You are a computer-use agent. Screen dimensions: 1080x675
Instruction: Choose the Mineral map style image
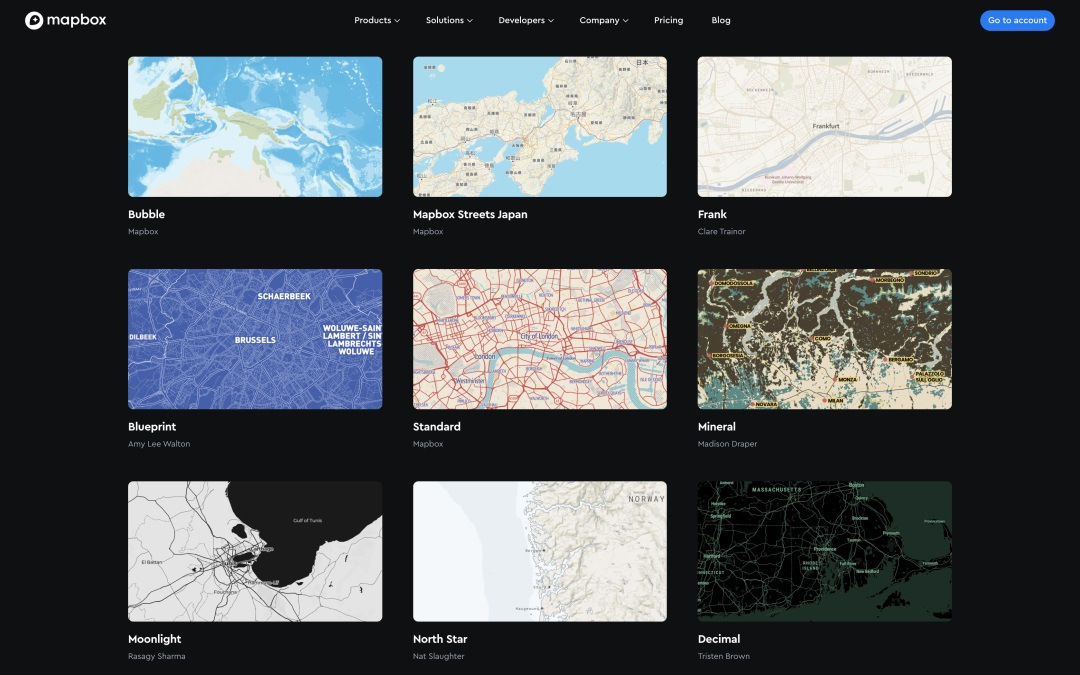[824, 339]
